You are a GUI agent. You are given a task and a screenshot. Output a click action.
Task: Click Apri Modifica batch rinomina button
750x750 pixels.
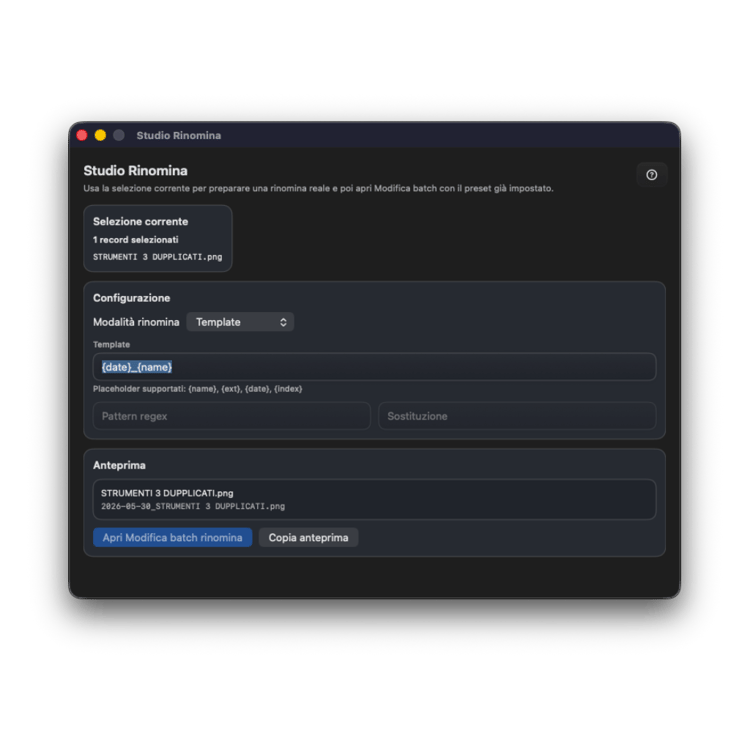tap(173, 538)
